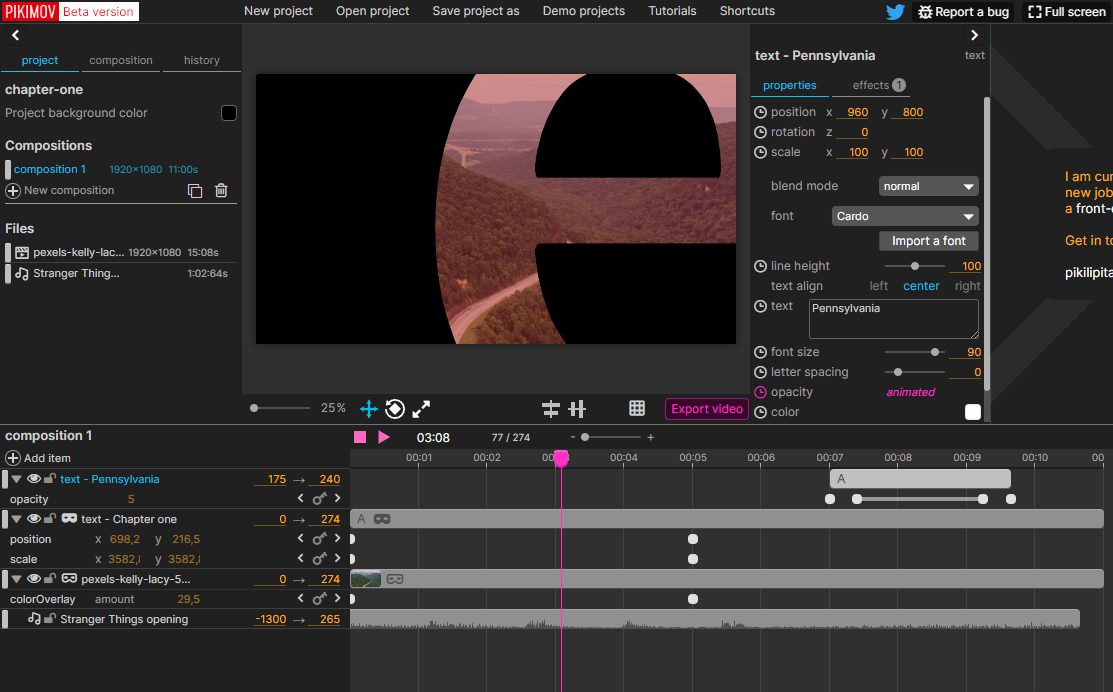This screenshot has width=1113, height=692.
Task: Add keyframe on Chapter one scale row
Action: pyautogui.click(x=319, y=559)
